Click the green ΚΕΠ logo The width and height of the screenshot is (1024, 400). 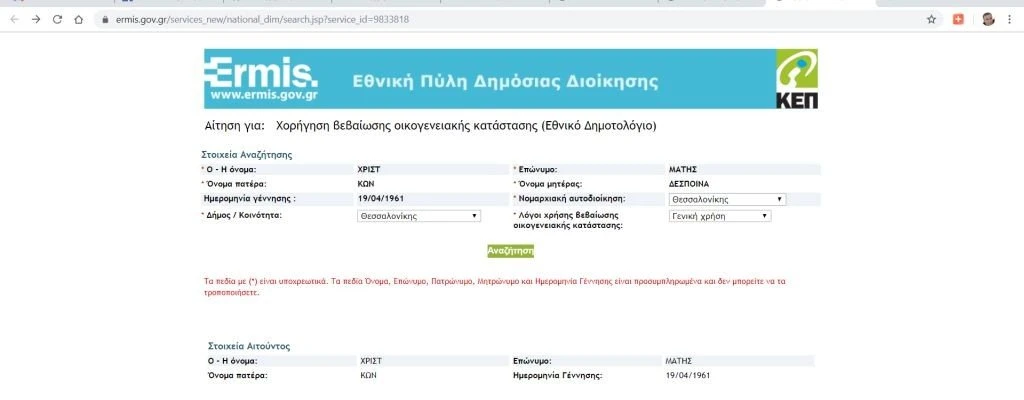[x=796, y=79]
